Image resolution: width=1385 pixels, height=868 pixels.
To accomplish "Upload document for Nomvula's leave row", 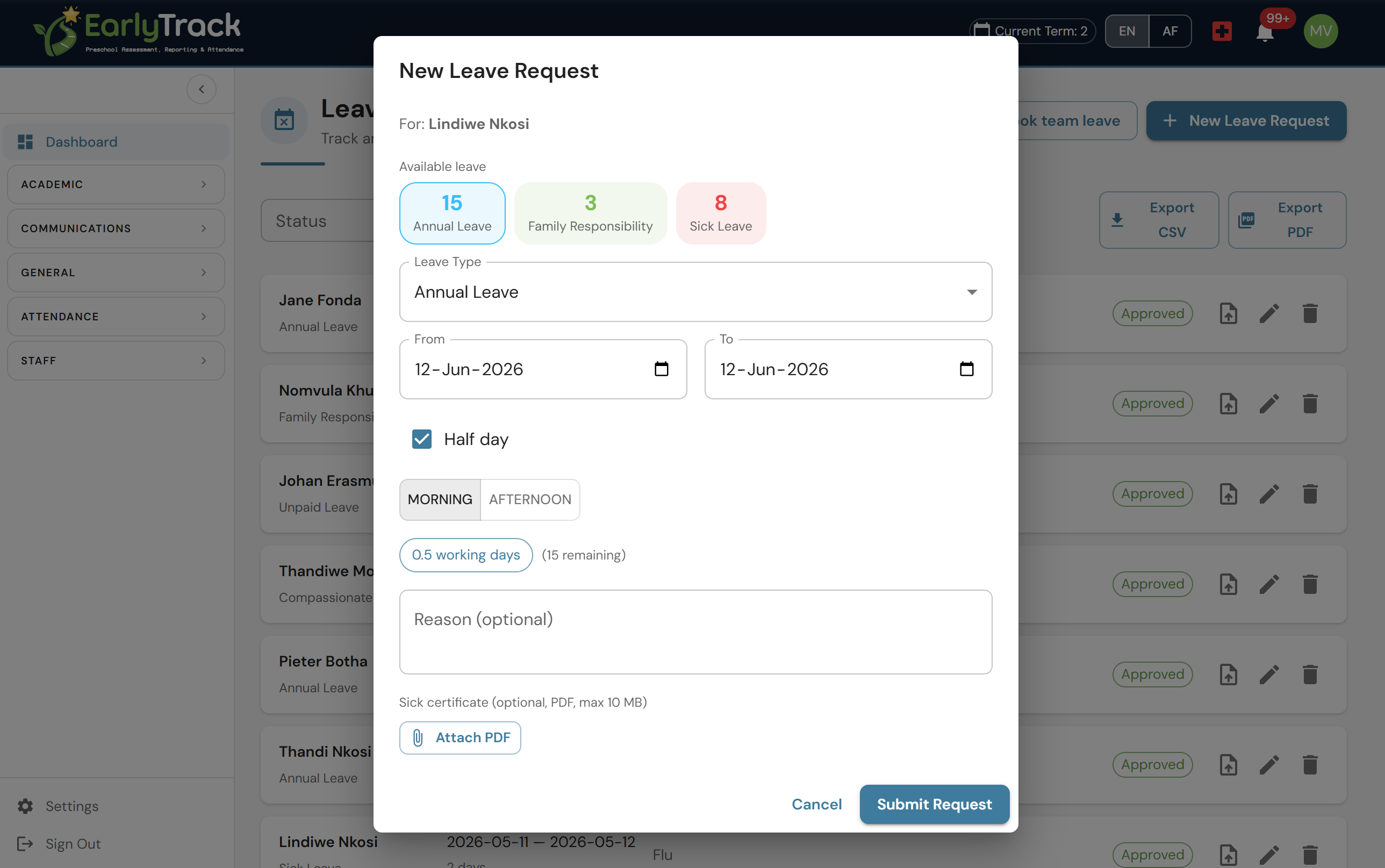I will 1228,404.
